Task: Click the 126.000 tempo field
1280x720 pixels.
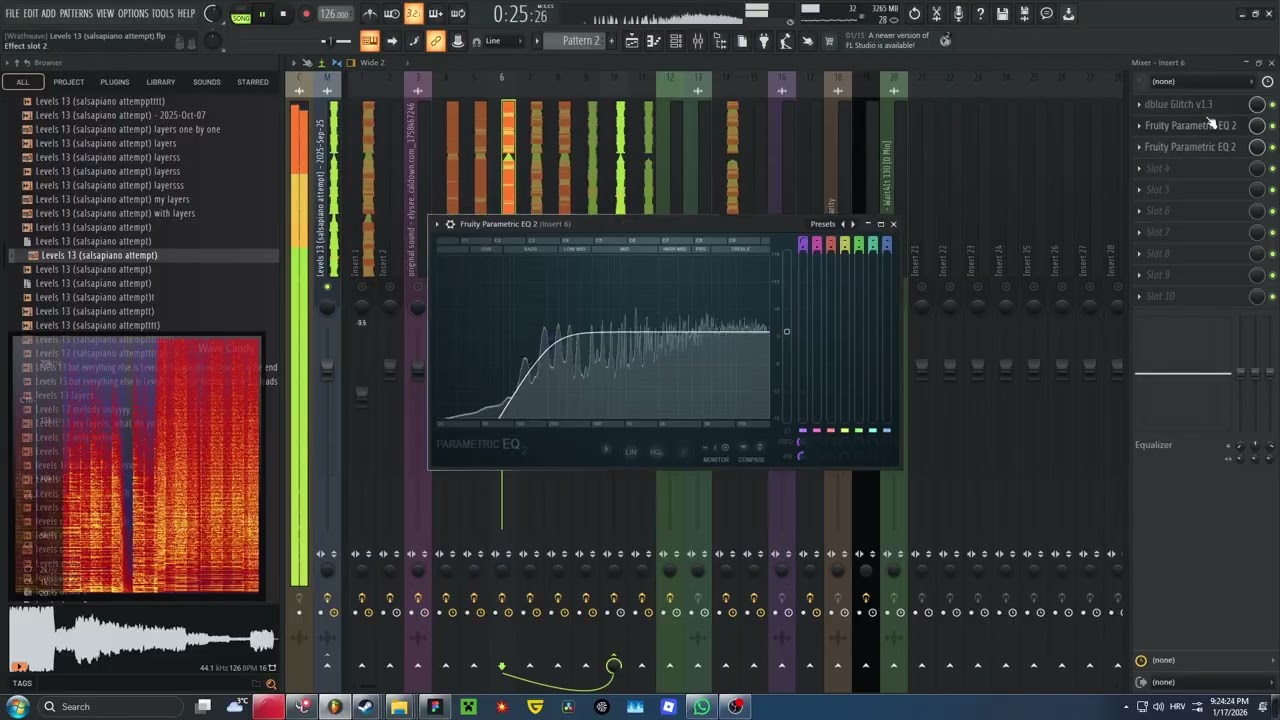Action: (335, 14)
